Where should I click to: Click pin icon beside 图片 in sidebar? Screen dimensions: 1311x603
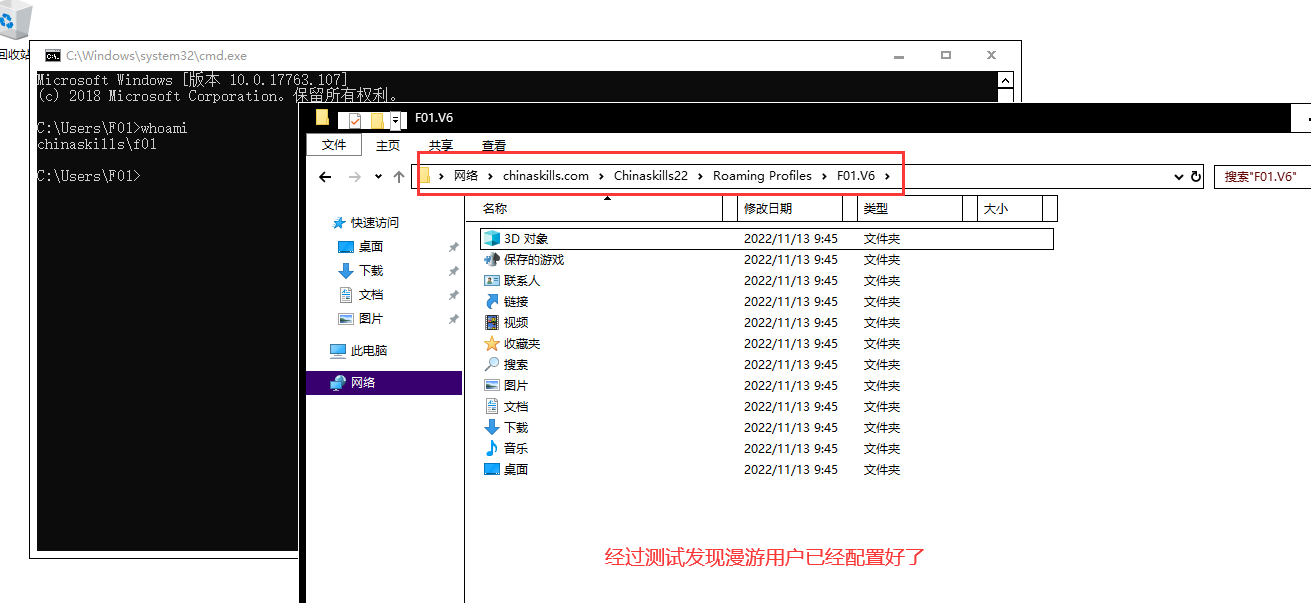453,319
